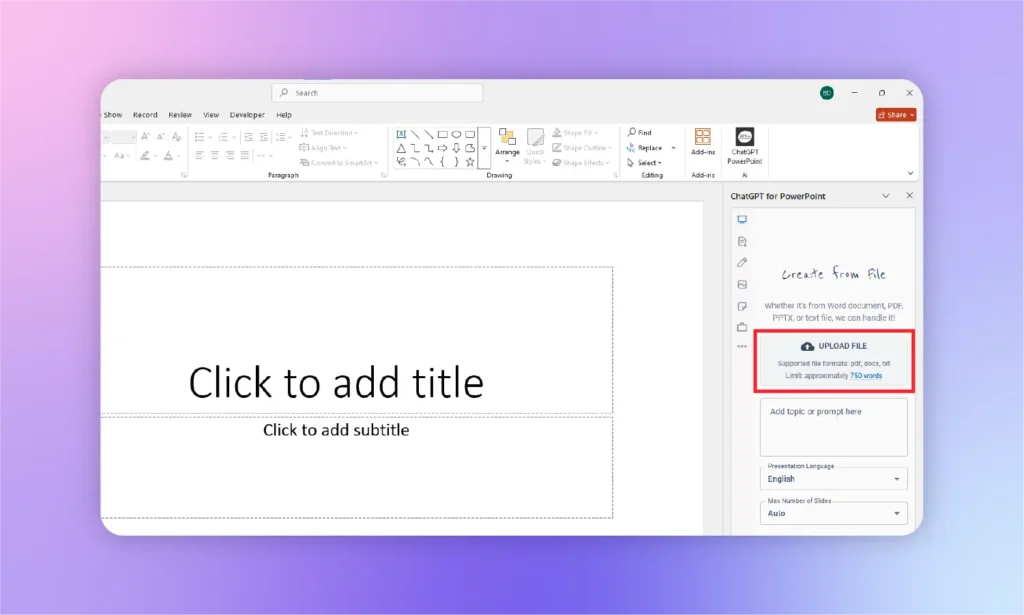Image resolution: width=1024 pixels, height=615 pixels.
Task: Open the Shape Outline dropdown
Action: click(582, 148)
